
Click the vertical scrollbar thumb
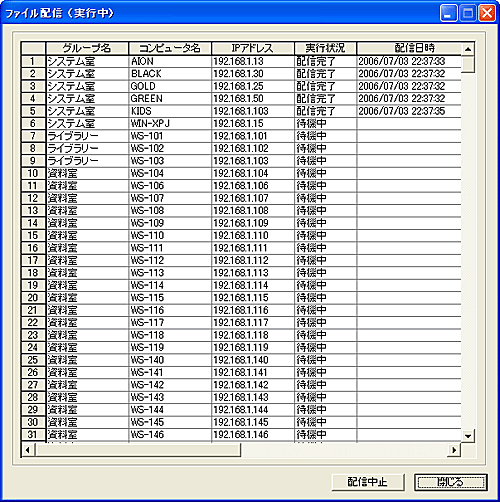pos(468,64)
